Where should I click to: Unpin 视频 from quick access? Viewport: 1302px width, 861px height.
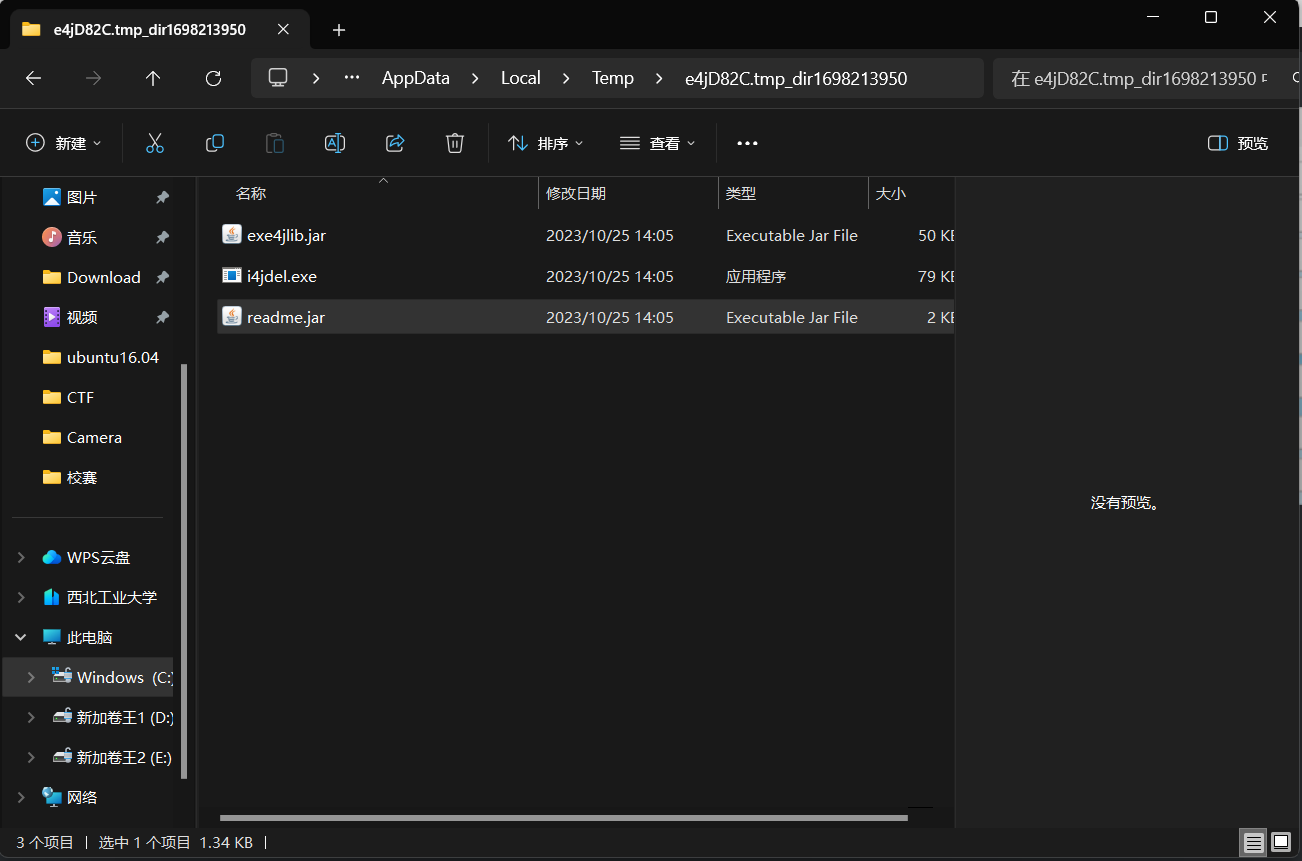point(162,318)
